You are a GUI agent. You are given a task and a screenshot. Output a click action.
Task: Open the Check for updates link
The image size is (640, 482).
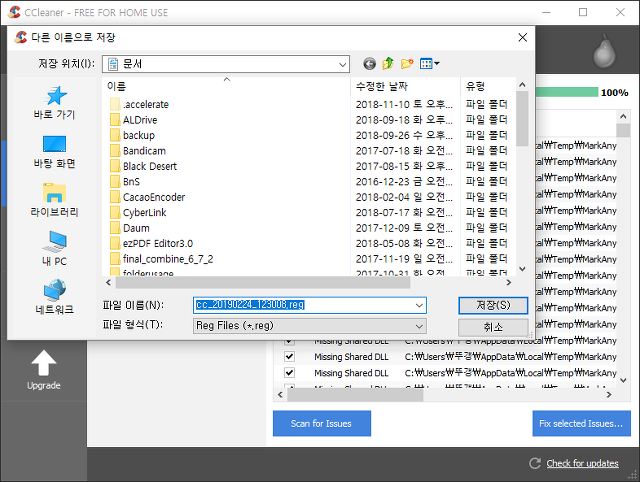[582, 463]
